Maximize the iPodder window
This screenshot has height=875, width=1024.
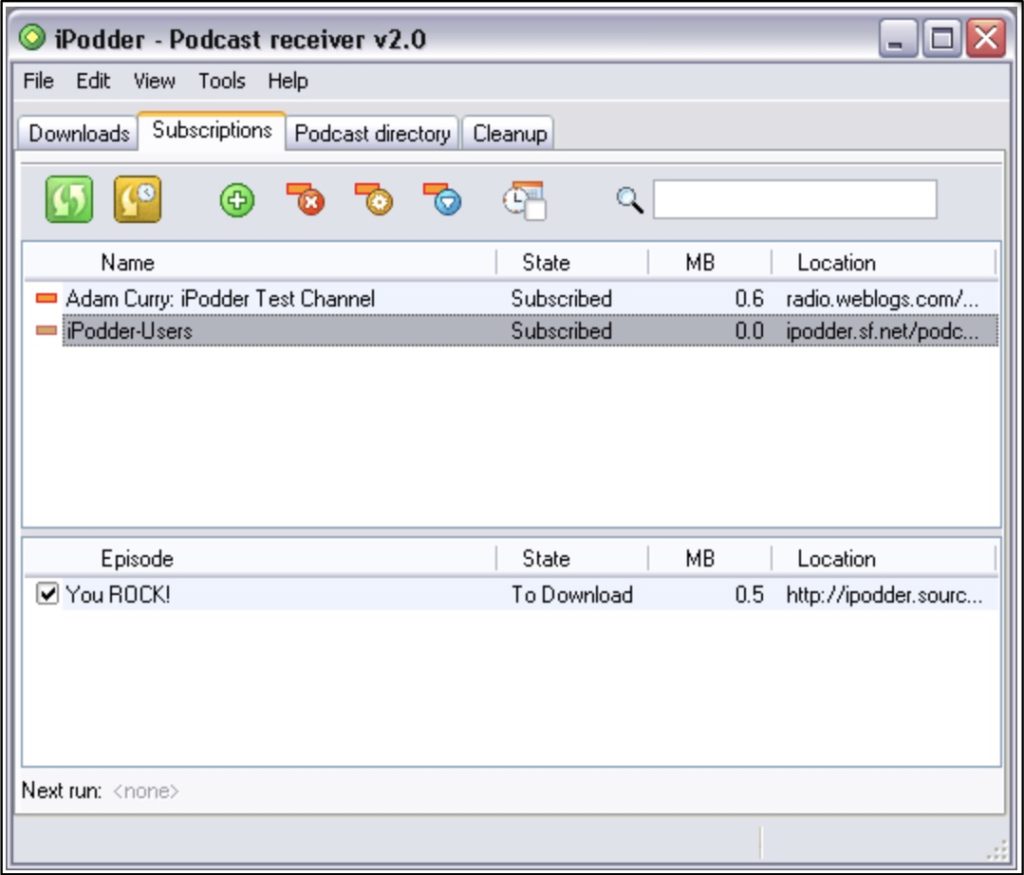click(942, 38)
